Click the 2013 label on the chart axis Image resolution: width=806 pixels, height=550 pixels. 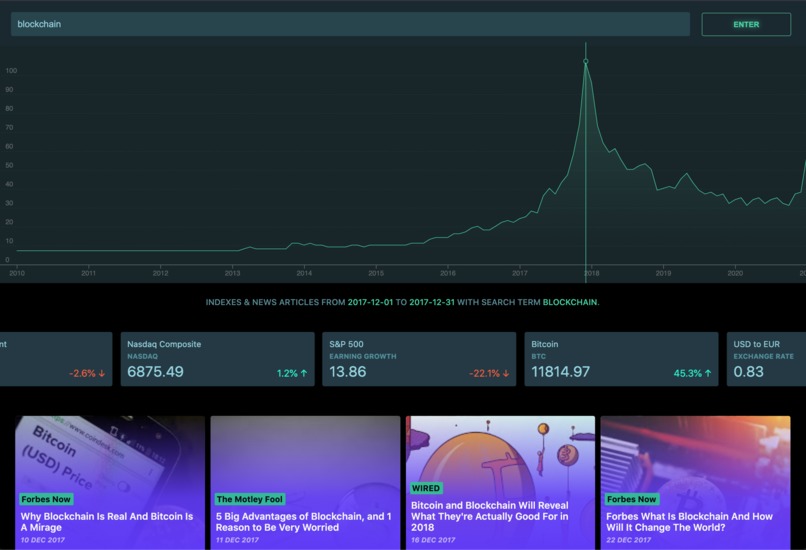pos(232,273)
